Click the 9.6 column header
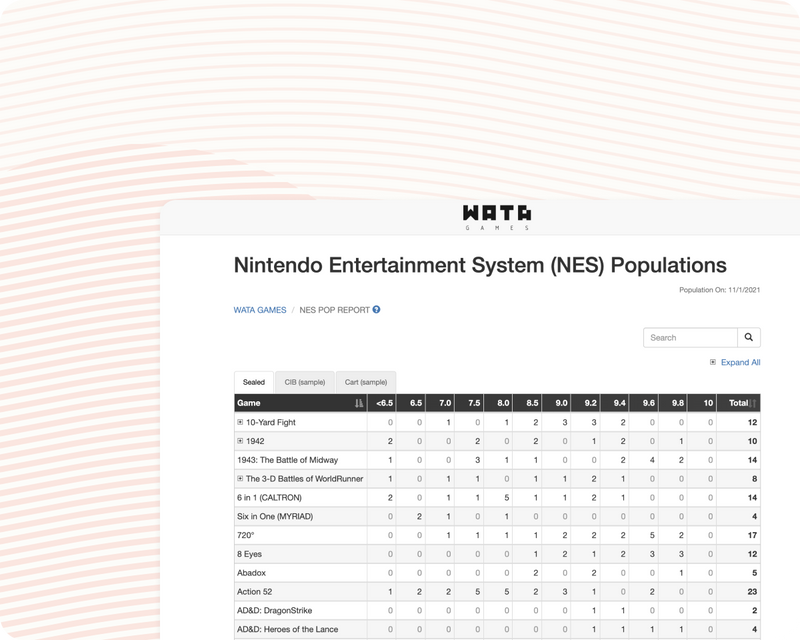 point(643,403)
